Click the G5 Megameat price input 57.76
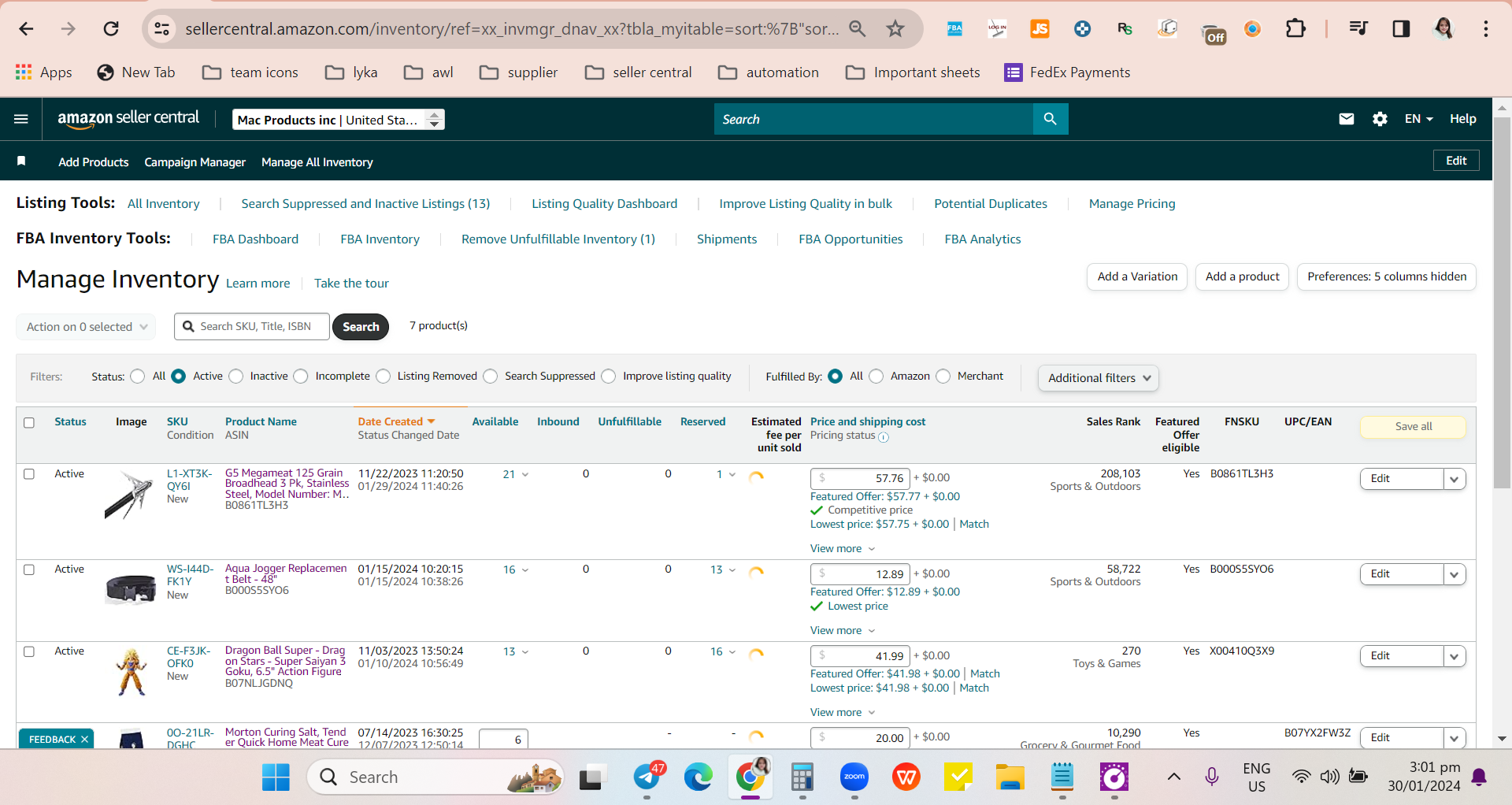Image resolution: width=1512 pixels, height=805 pixels. click(860, 478)
